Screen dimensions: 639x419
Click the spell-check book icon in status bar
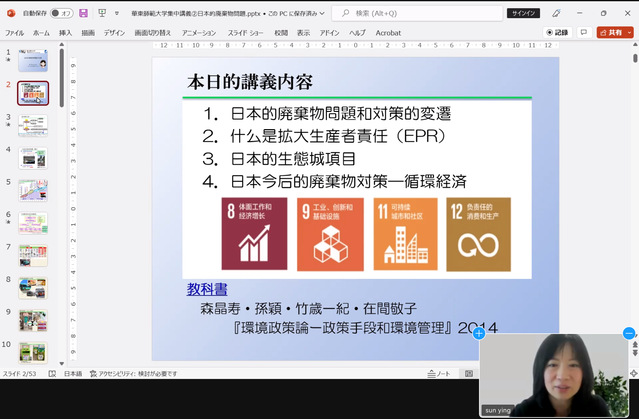point(52,373)
